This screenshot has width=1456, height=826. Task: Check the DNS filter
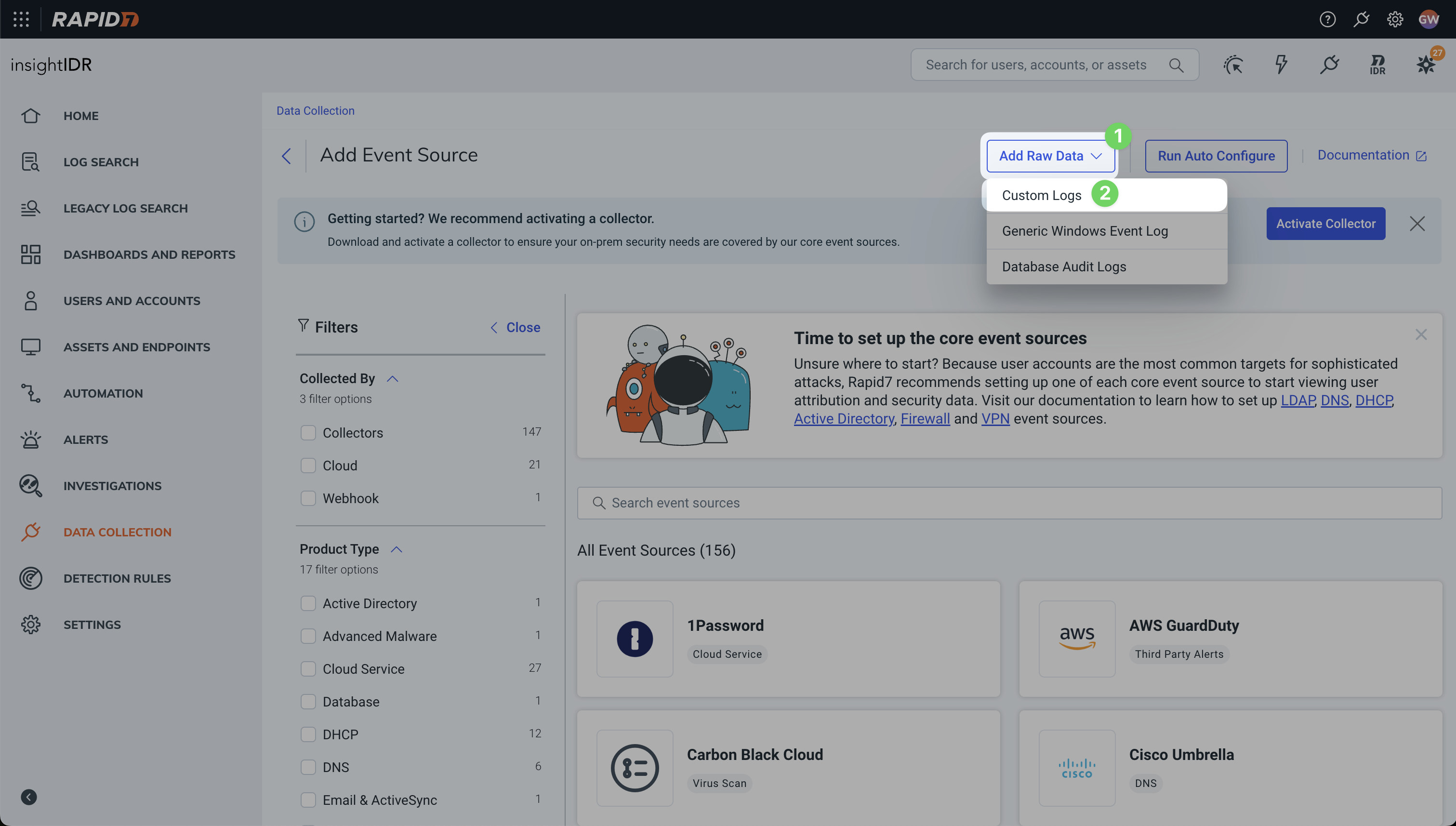[308, 767]
